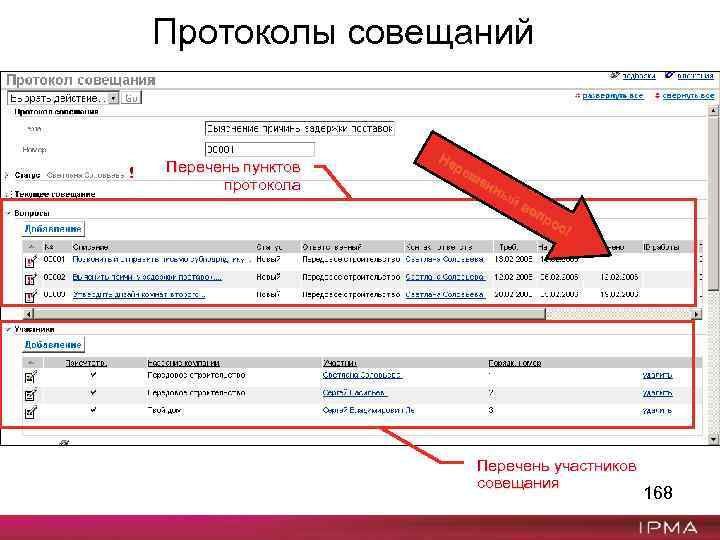Click the sort icon in participants table header
The width and height of the screenshot is (720, 540).
point(31,363)
